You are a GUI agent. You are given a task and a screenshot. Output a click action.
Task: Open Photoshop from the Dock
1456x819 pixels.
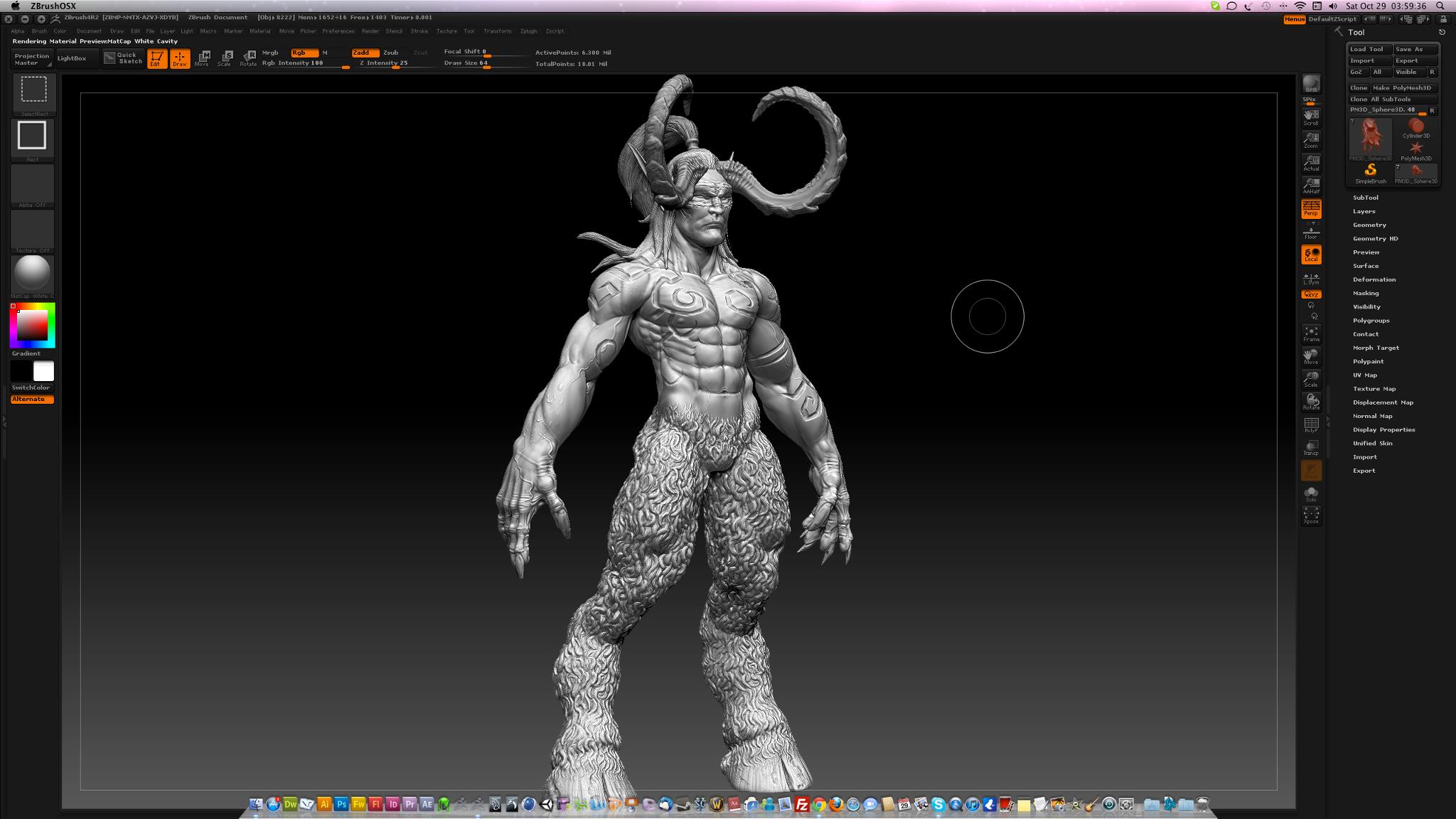[341, 804]
